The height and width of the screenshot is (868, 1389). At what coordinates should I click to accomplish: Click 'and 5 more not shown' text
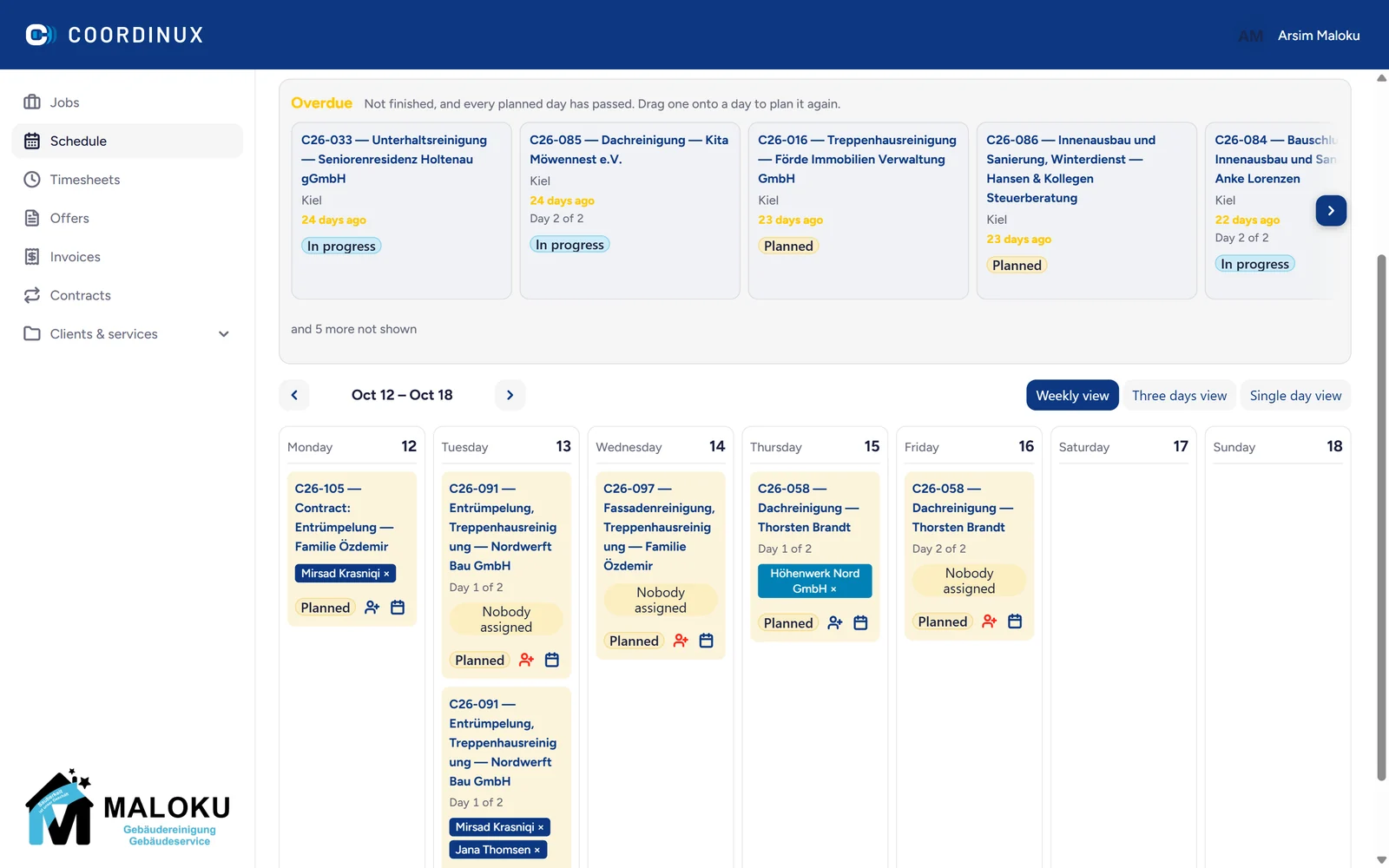pyautogui.click(x=353, y=329)
